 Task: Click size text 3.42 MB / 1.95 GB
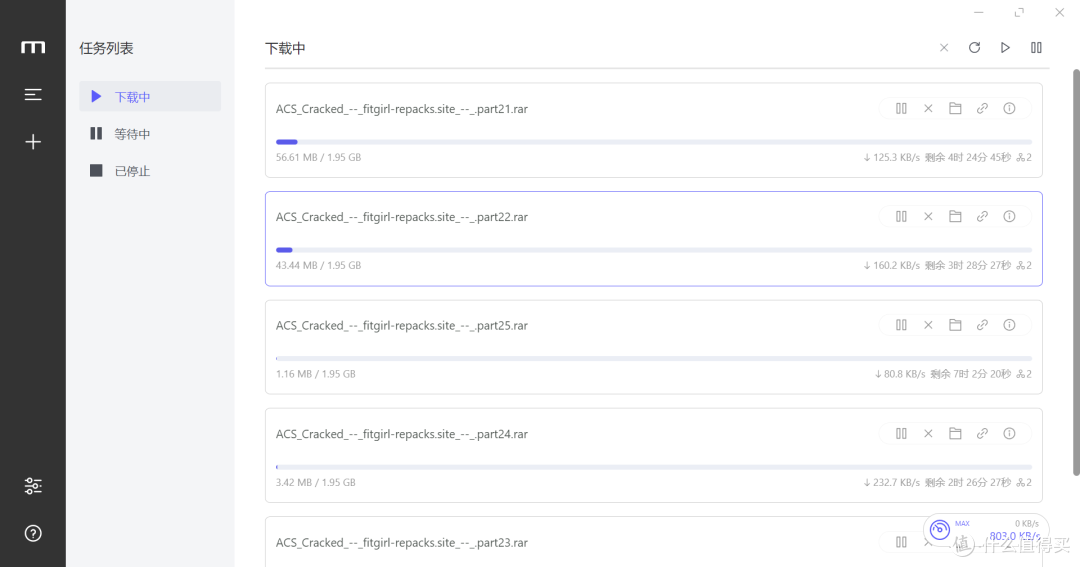pos(315,482)
